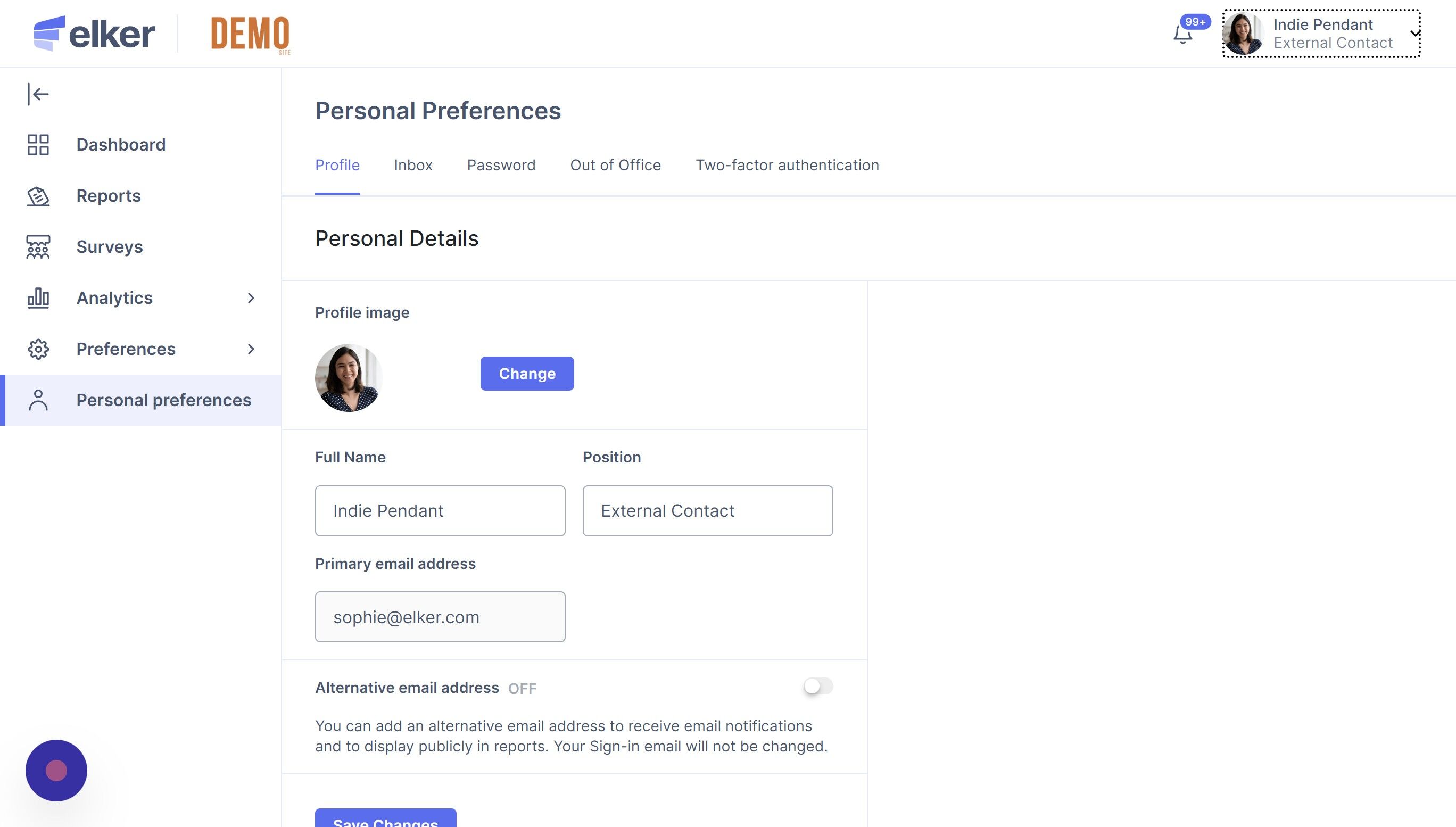Switch to the Inbox tab

[x=413, y=166]
